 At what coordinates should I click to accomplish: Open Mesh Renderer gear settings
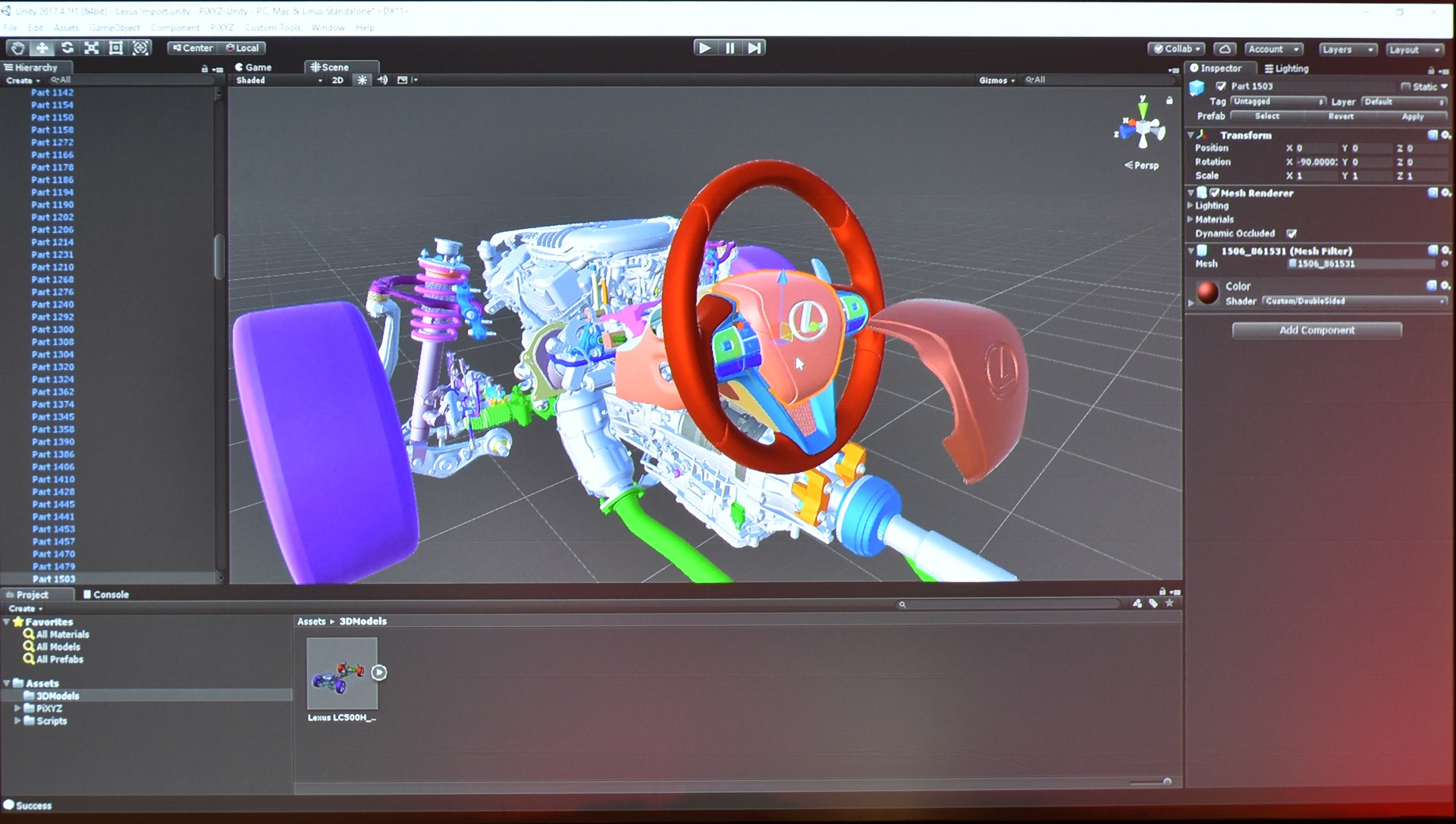1445,193
